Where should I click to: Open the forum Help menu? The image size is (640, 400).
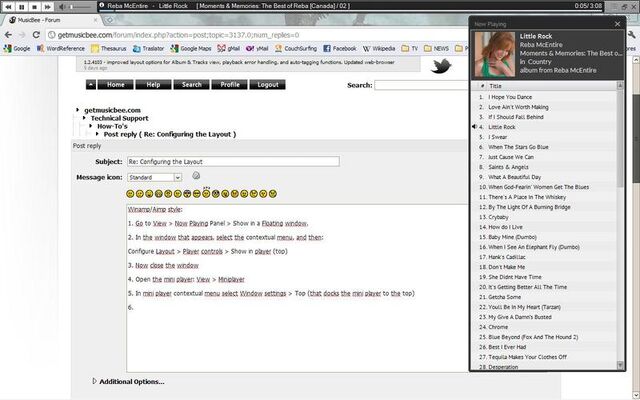[153, 84]
